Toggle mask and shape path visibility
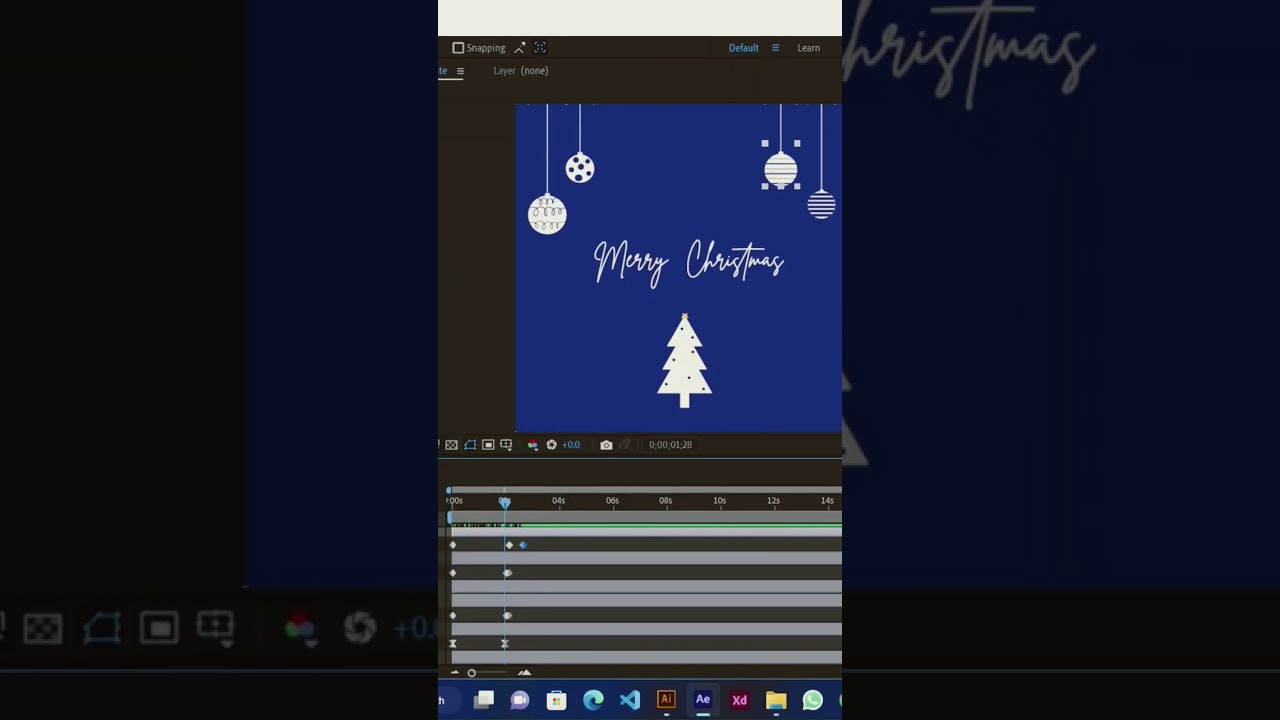1280x720 pixels. click(470, 445)
